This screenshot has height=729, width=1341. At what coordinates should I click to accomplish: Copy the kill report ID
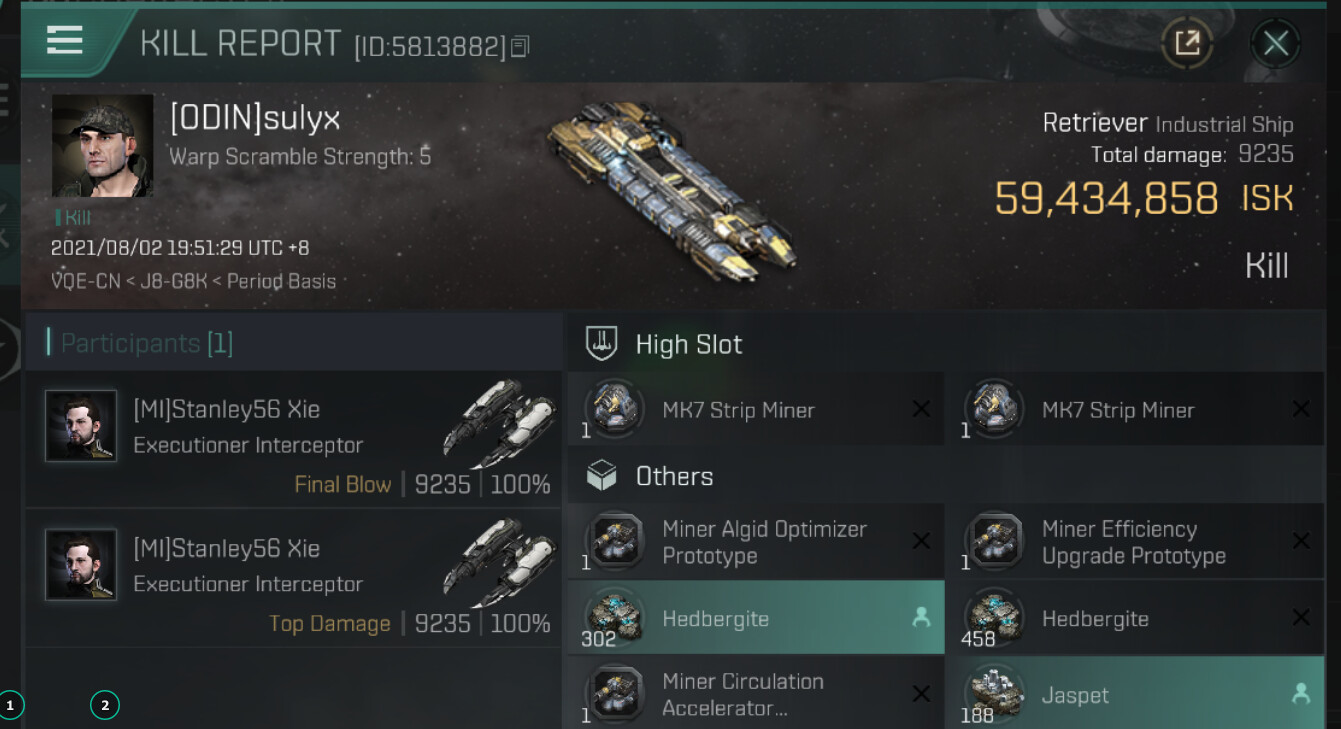click(x=520, y=46)
